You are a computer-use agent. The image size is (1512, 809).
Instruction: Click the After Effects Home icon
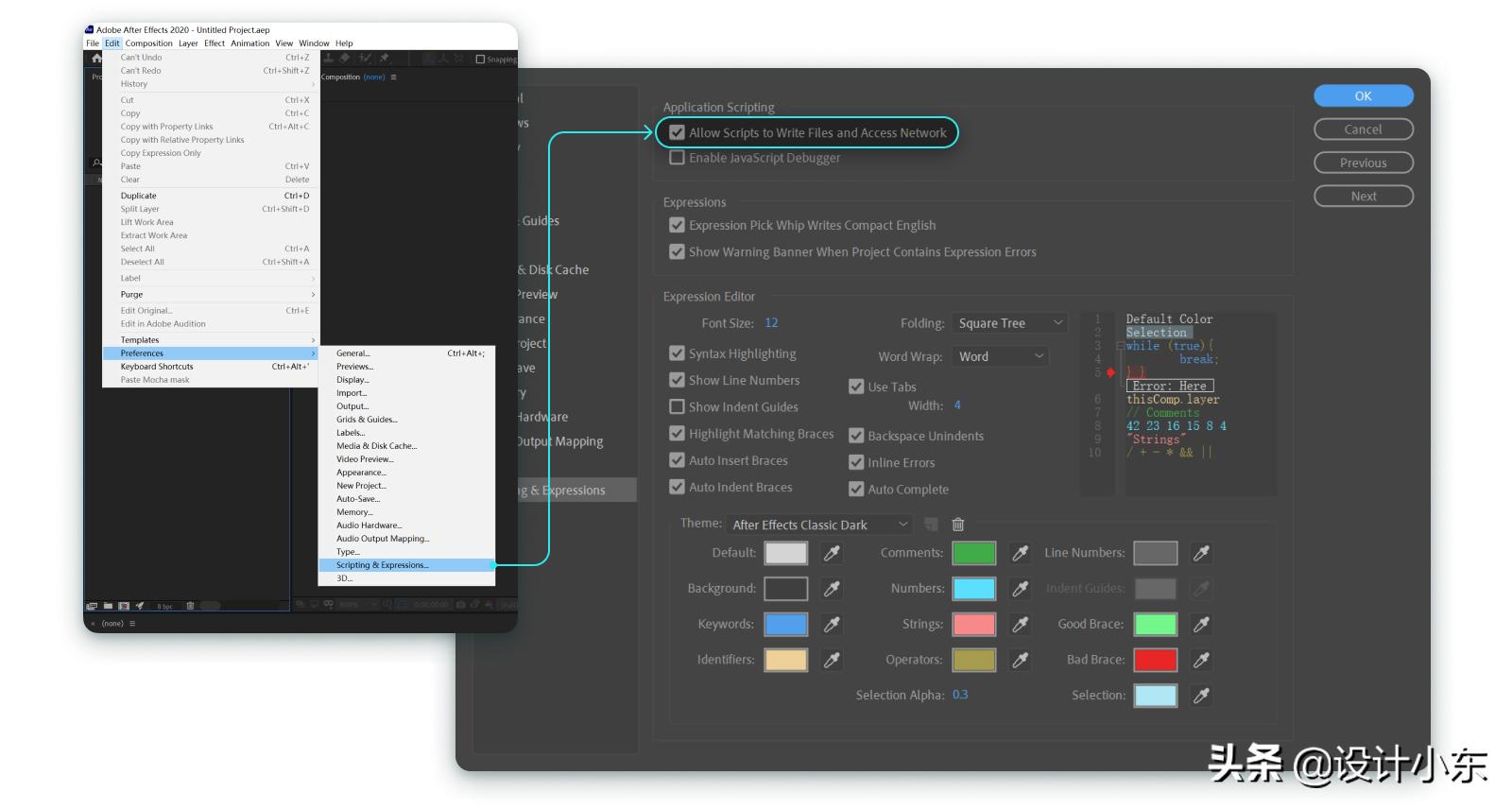[x=96, y=59]
